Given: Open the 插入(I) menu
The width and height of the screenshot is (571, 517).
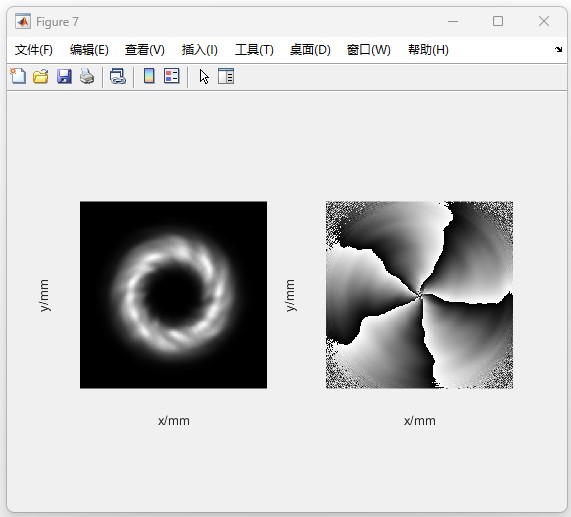Looking at the screenshot, I should (x=200, y=50).
